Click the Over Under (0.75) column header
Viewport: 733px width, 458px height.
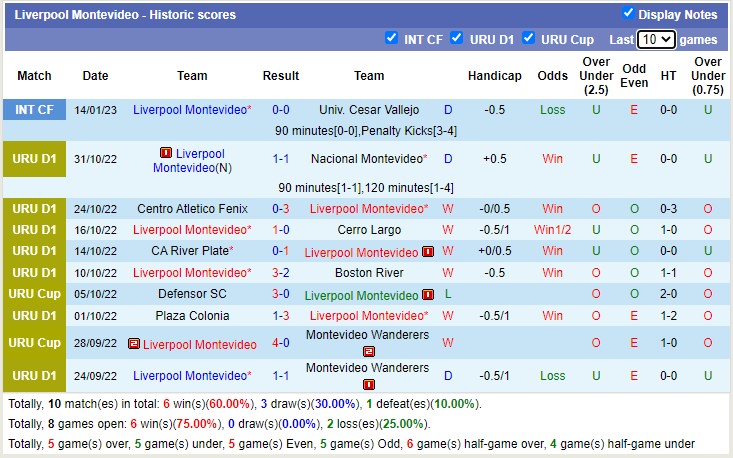708,76
